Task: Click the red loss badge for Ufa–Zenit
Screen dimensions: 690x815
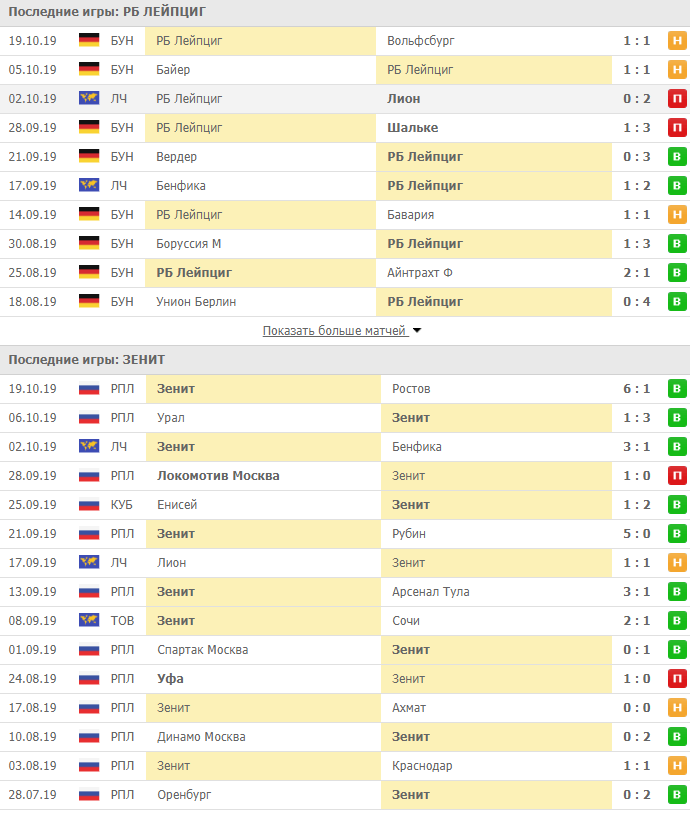Action: coord(677,679)
